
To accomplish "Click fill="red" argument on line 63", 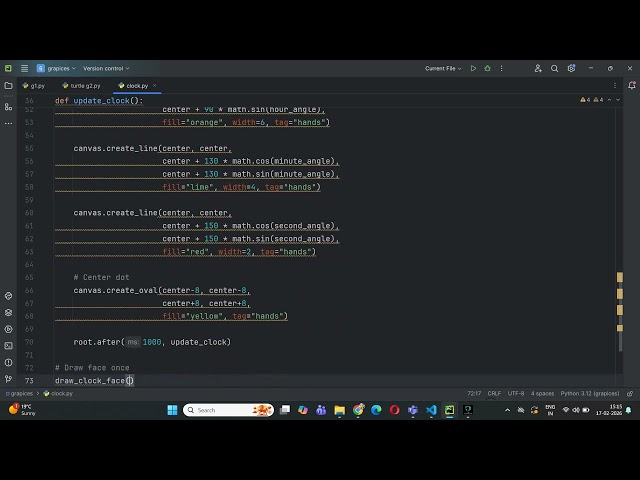I will (186, 252).
